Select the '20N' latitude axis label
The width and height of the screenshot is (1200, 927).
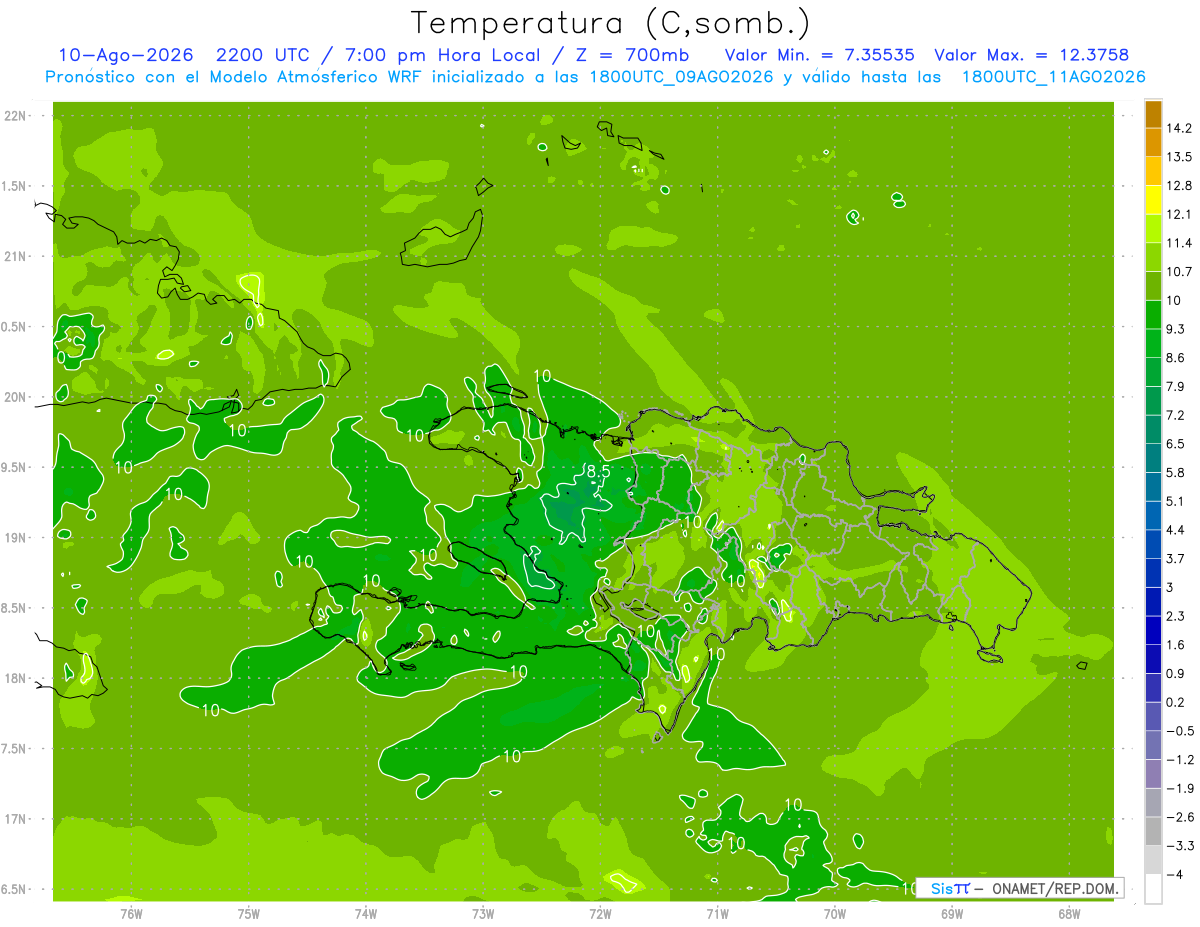pos(14,397)
